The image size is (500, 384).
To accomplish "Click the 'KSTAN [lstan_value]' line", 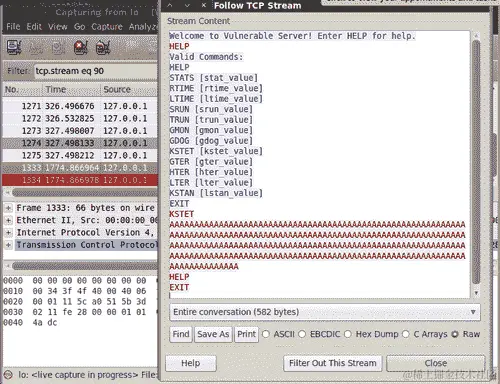I will coord(216,193).
